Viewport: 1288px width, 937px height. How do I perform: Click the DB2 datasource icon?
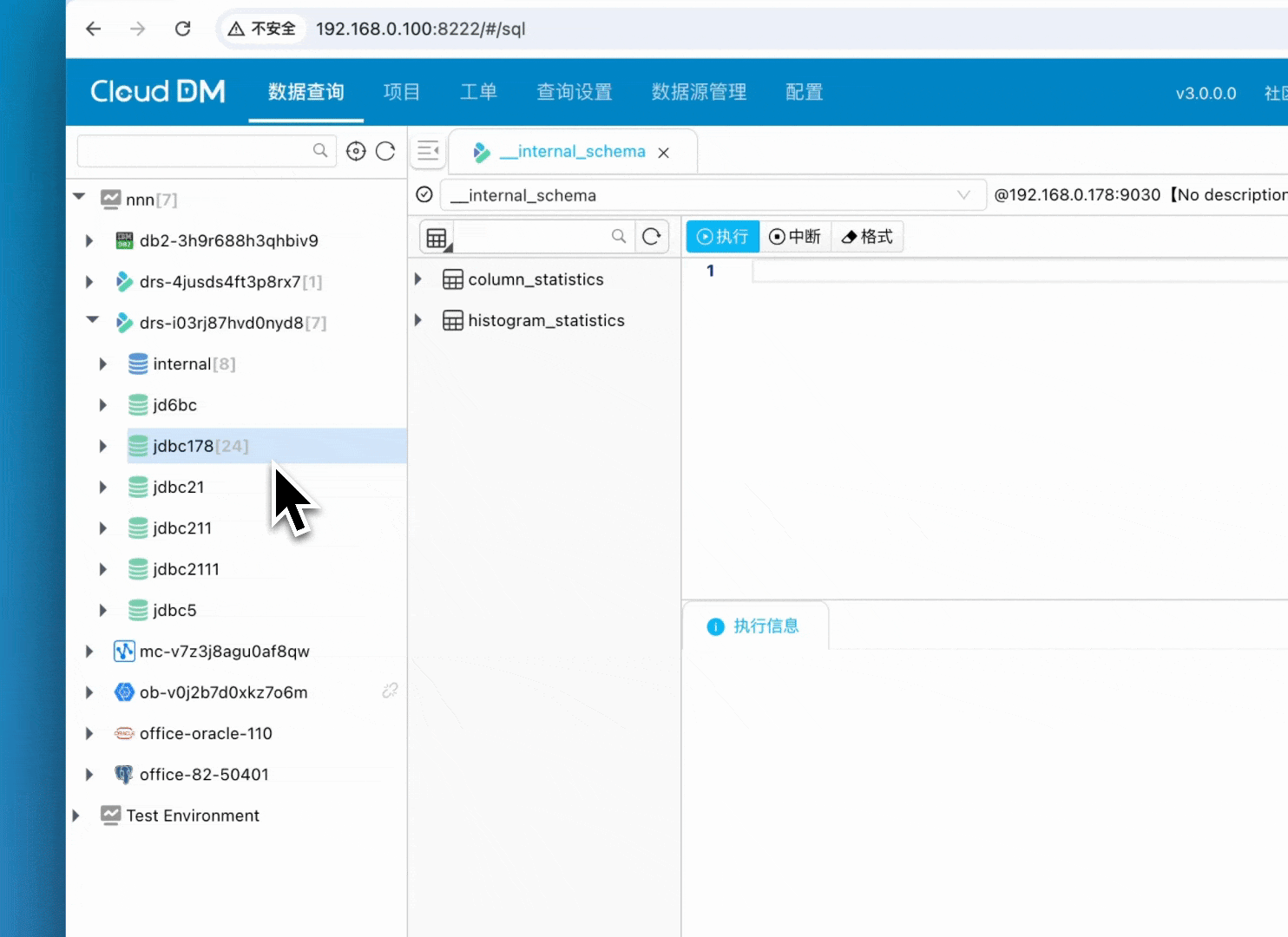(124, 240)
